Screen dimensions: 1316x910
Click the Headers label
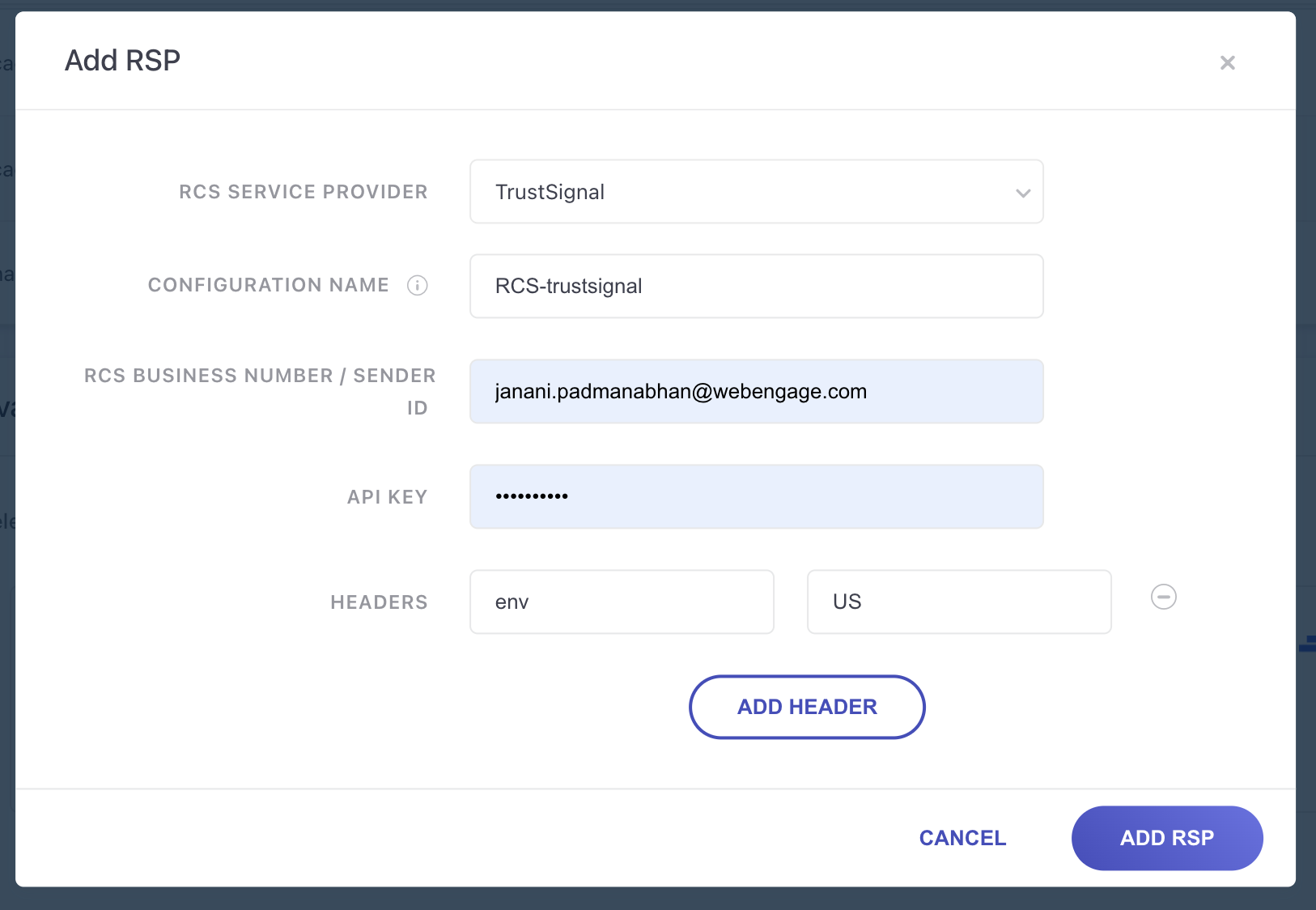coord(379,602)
